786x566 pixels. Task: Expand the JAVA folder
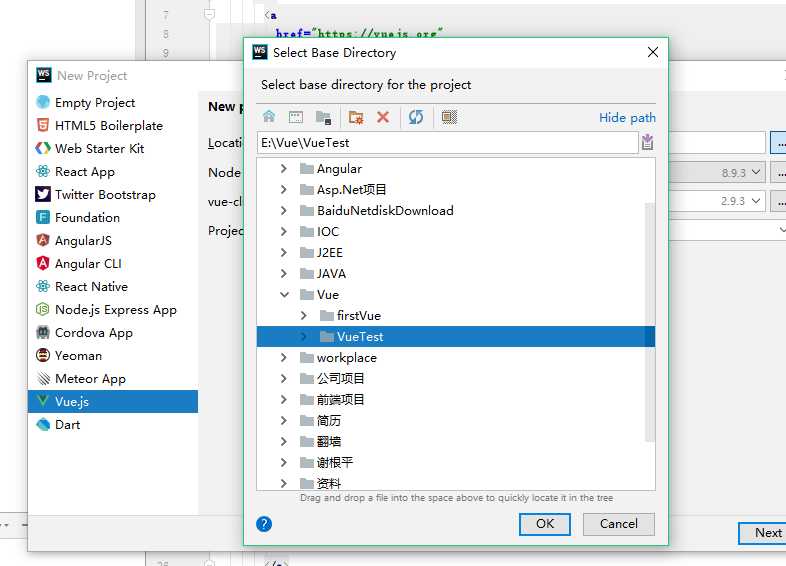(284, 274)
